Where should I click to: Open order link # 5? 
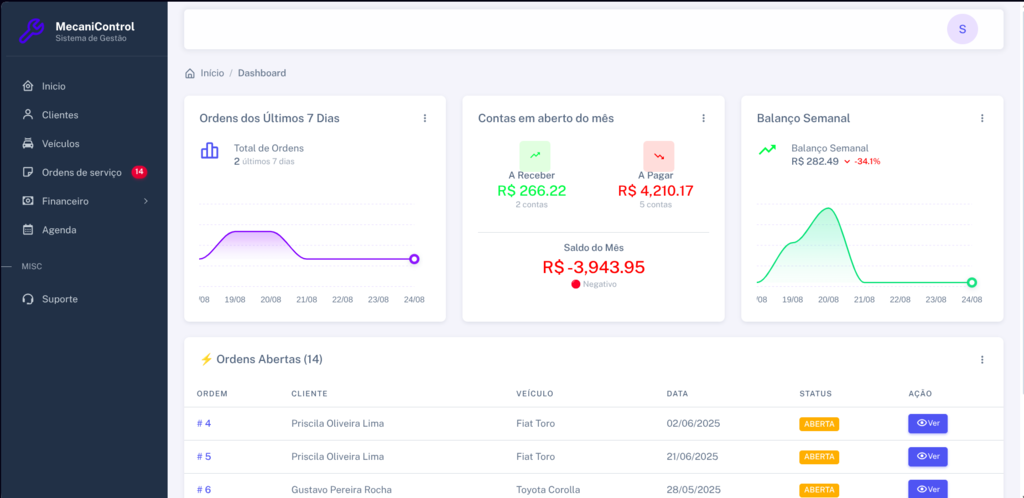[204, 456]
